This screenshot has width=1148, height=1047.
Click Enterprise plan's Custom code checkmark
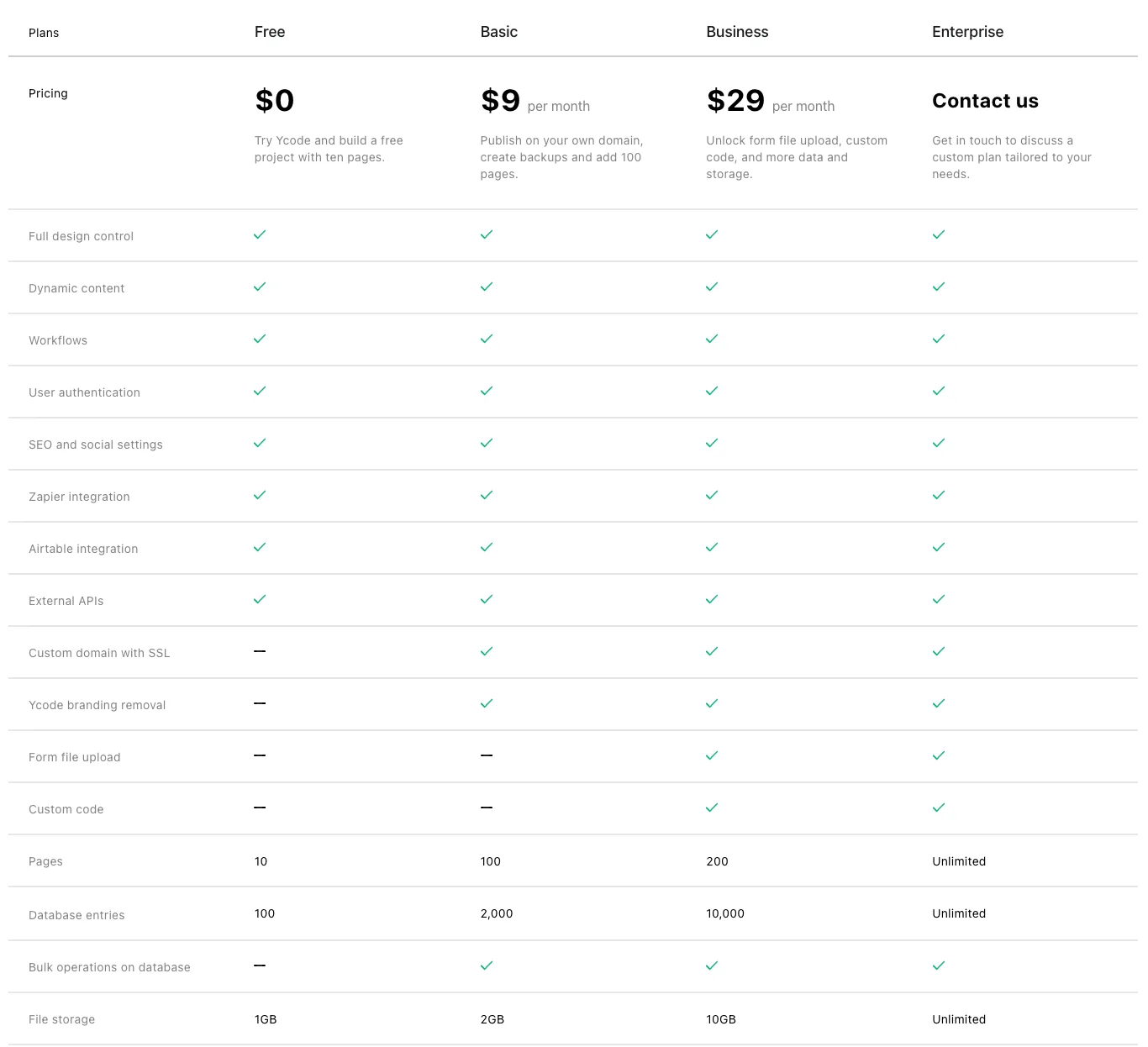coord(939,808)
